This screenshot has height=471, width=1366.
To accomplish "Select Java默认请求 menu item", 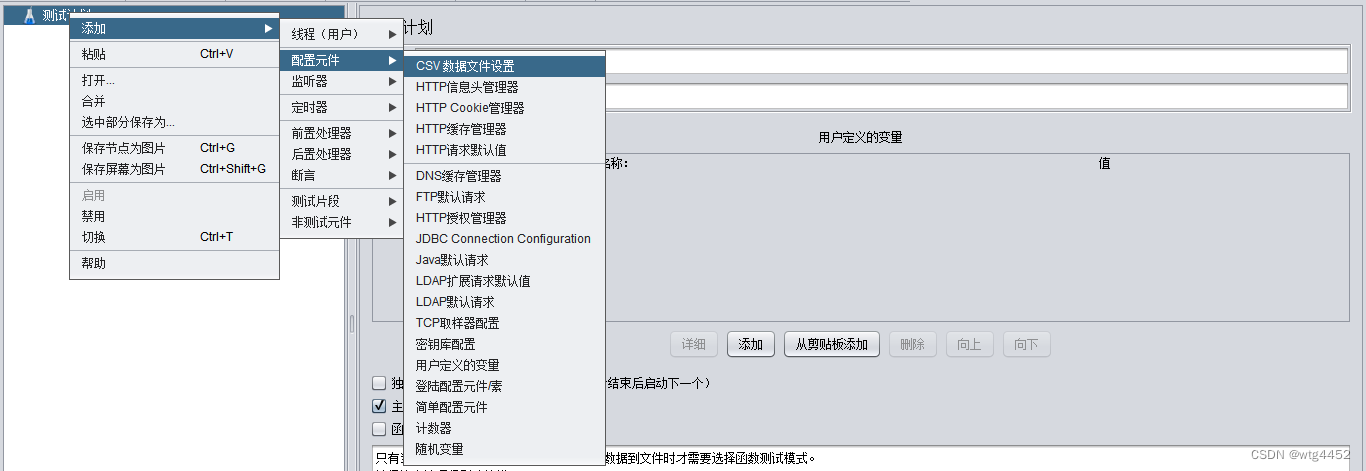I will coord(505,260).
